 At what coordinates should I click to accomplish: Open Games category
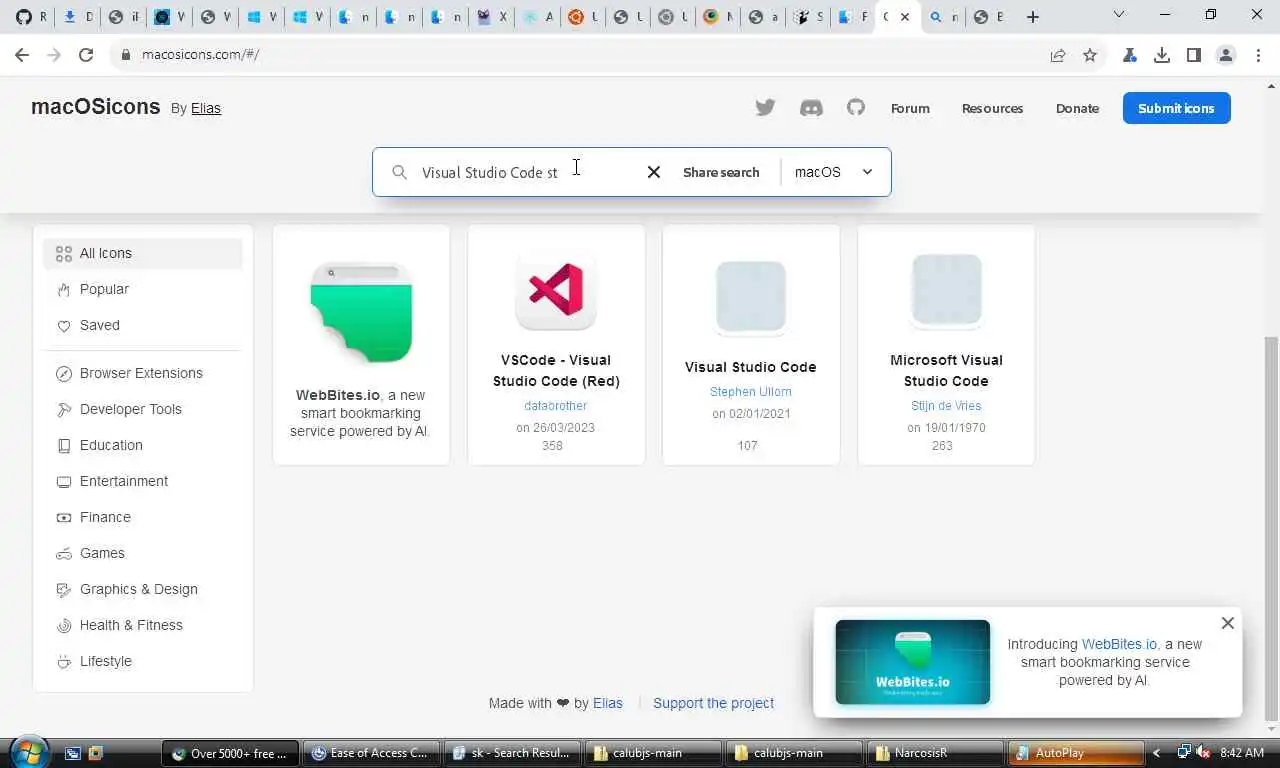(143, 553)
